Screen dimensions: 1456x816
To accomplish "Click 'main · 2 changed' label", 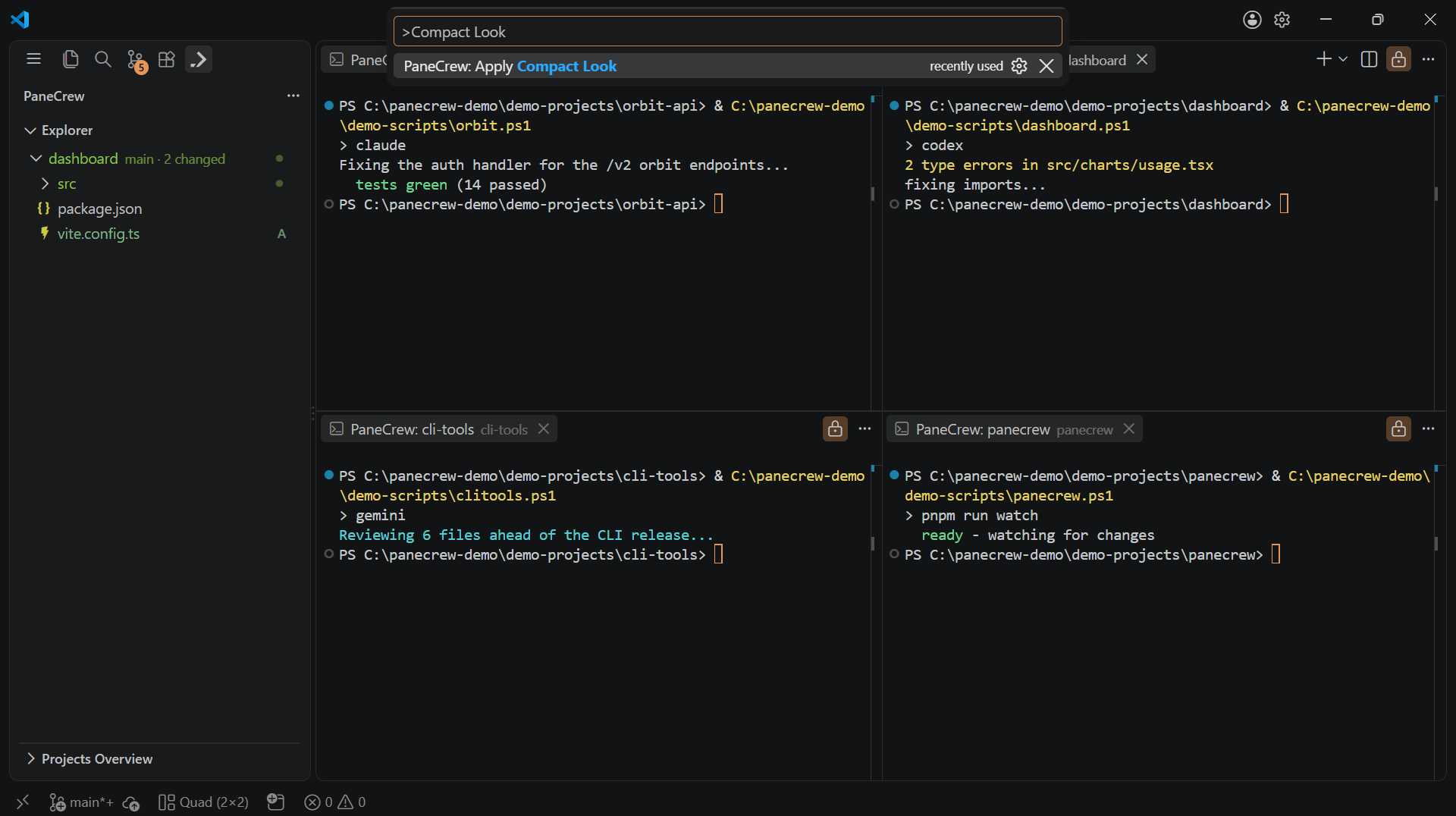I will (x=174, y=159).
